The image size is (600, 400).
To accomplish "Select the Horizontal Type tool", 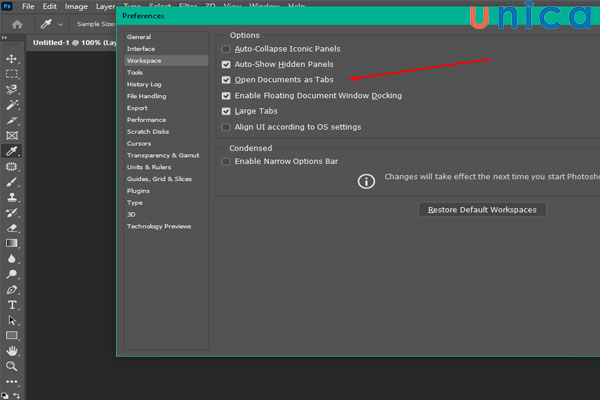I will tap(11, 305).
